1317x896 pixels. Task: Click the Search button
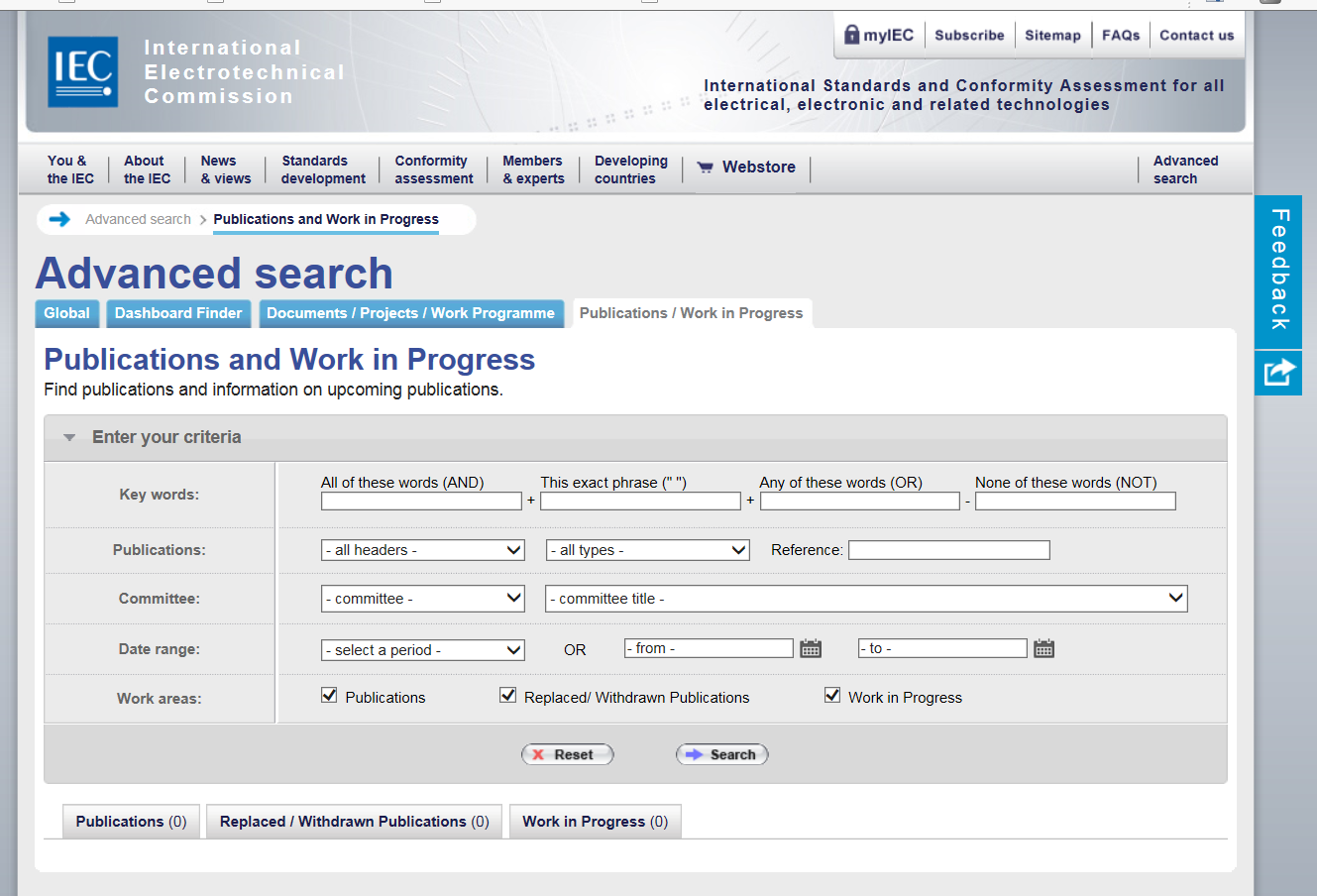[x=722, y=754]
